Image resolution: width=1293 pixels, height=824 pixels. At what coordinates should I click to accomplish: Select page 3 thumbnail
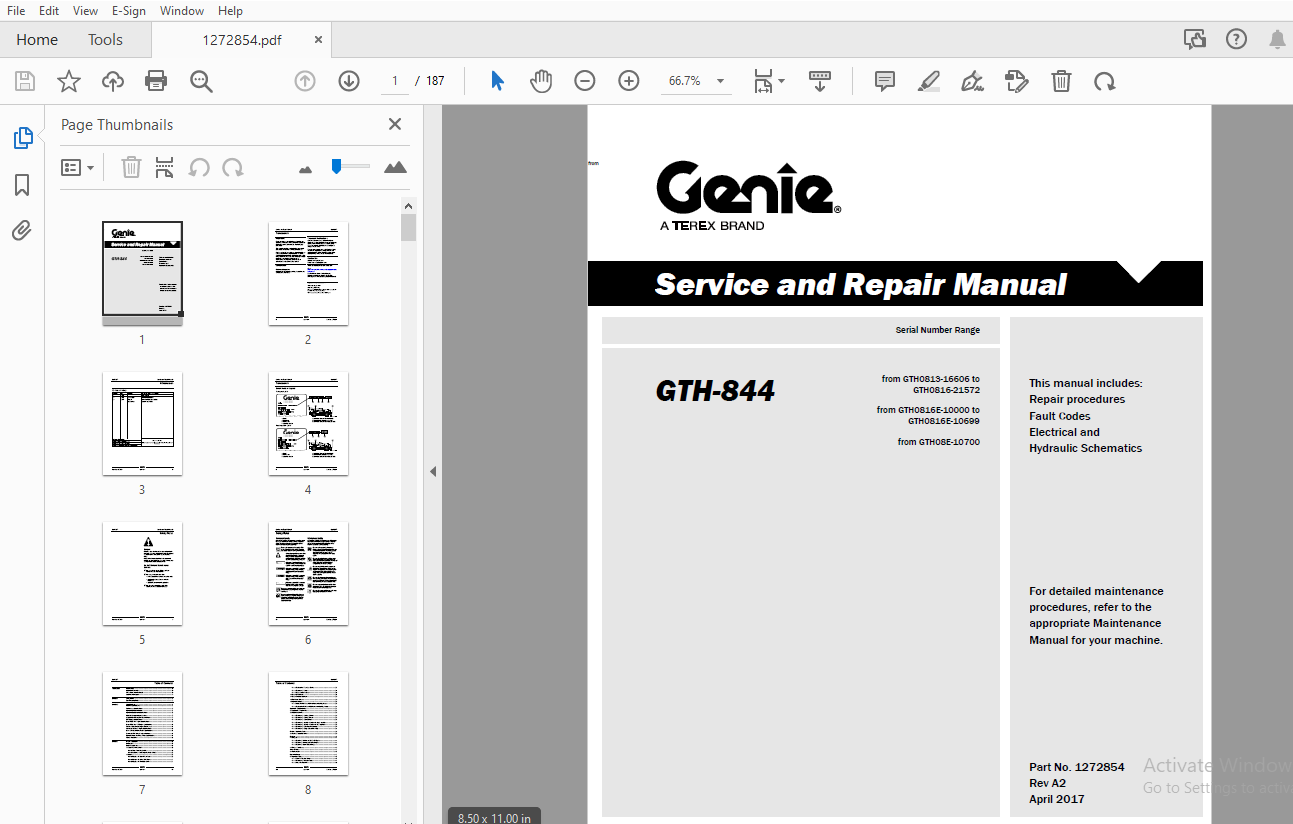[142, 423]
